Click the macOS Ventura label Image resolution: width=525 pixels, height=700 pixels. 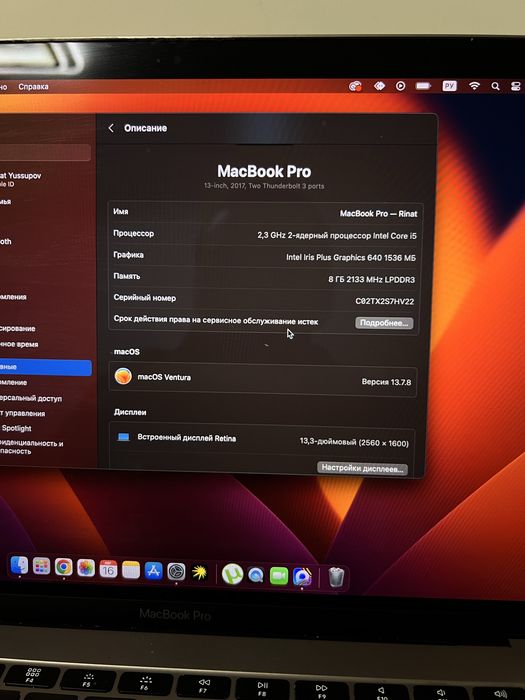click(164, 377)
